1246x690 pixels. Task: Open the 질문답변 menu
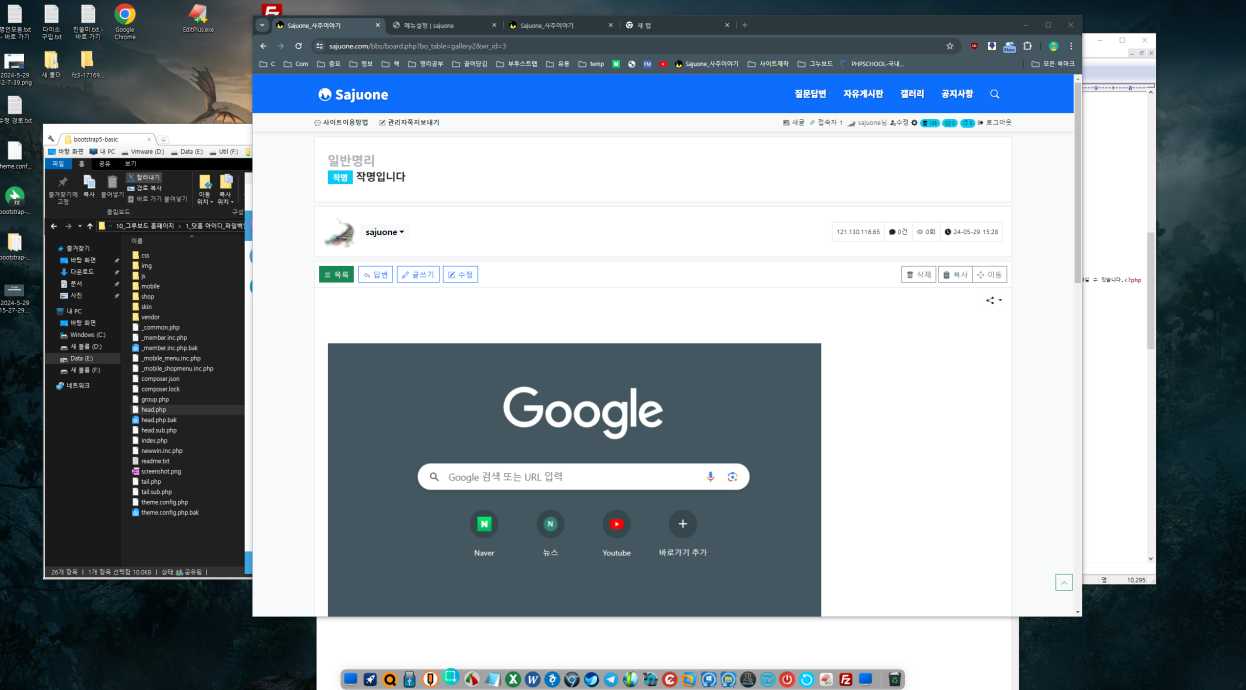pyautogui.click(x=810, y=94)
